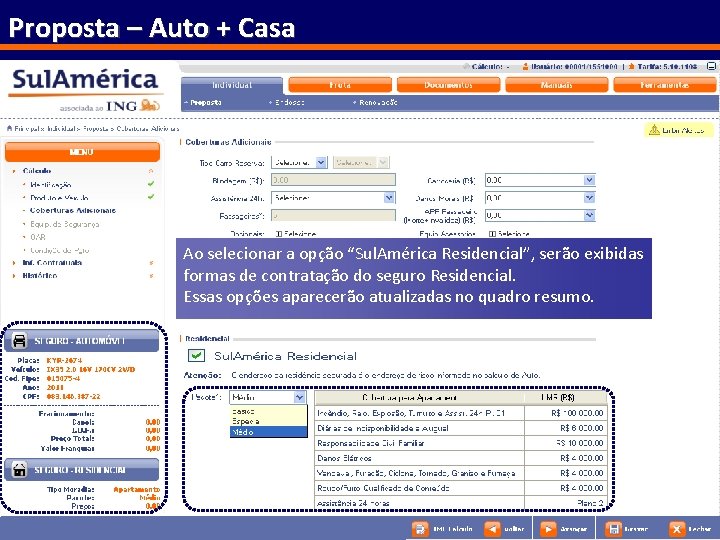Click the Usuário person icon in top bar

(x=525, y=67)
